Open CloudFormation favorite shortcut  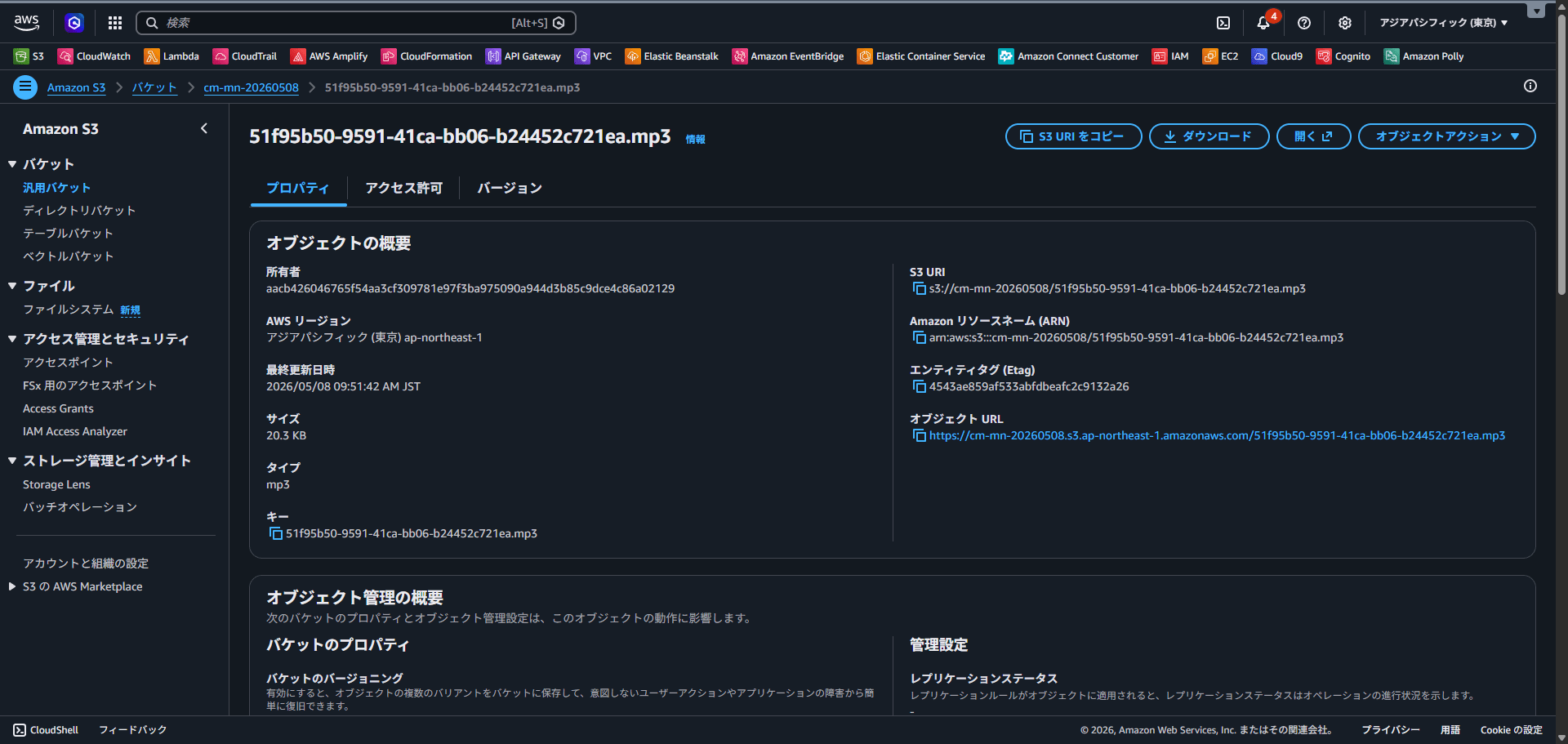coord(426,56)
